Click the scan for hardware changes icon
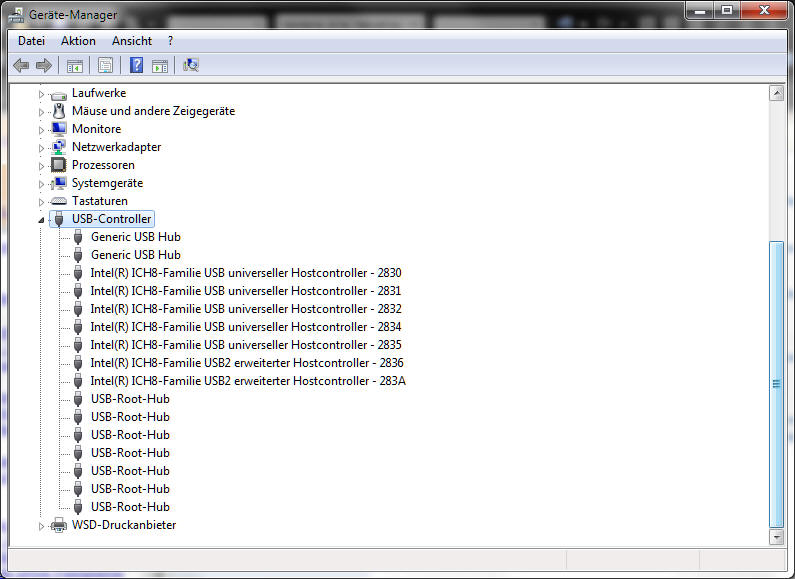 pos(191,65)
